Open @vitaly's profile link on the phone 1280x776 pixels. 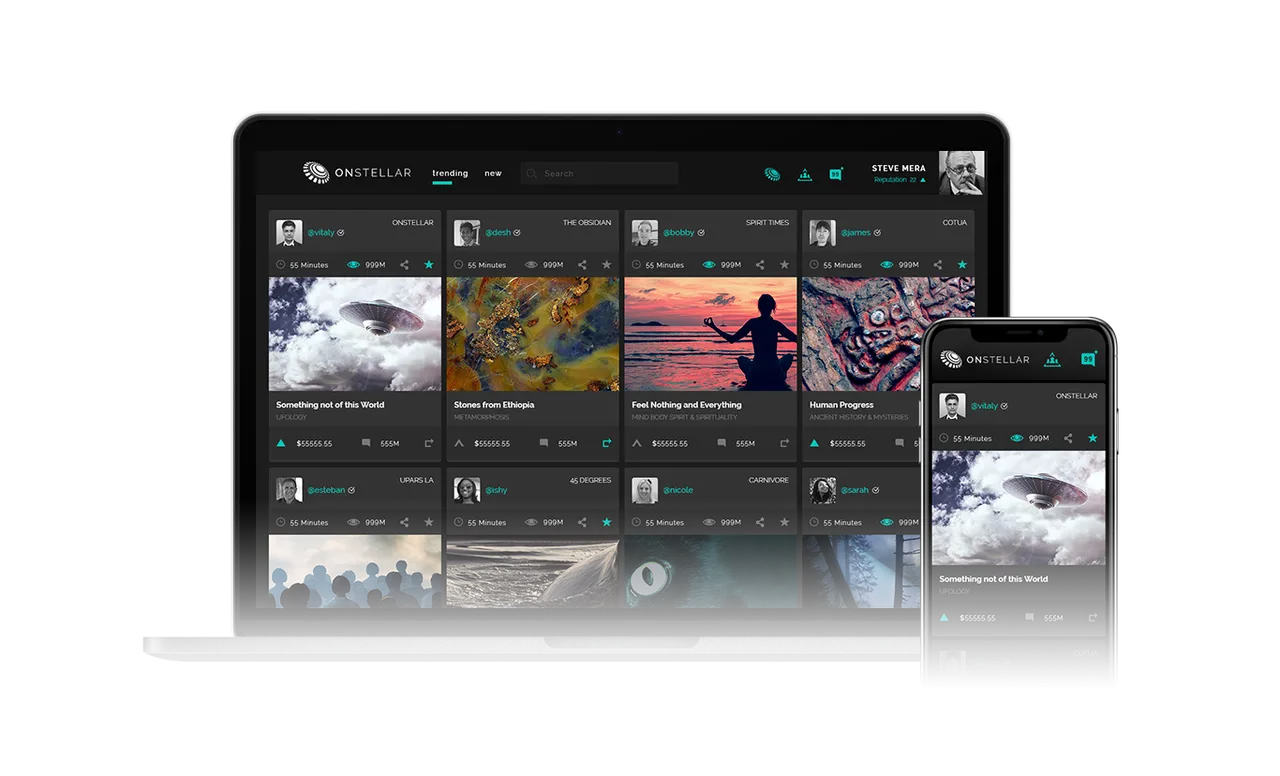tap(985, 406)
